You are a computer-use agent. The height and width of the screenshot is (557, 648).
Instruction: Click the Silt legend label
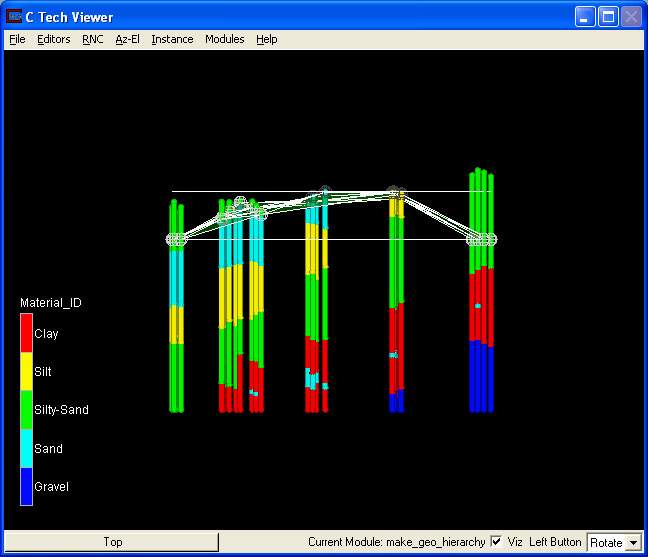(43, 371)
